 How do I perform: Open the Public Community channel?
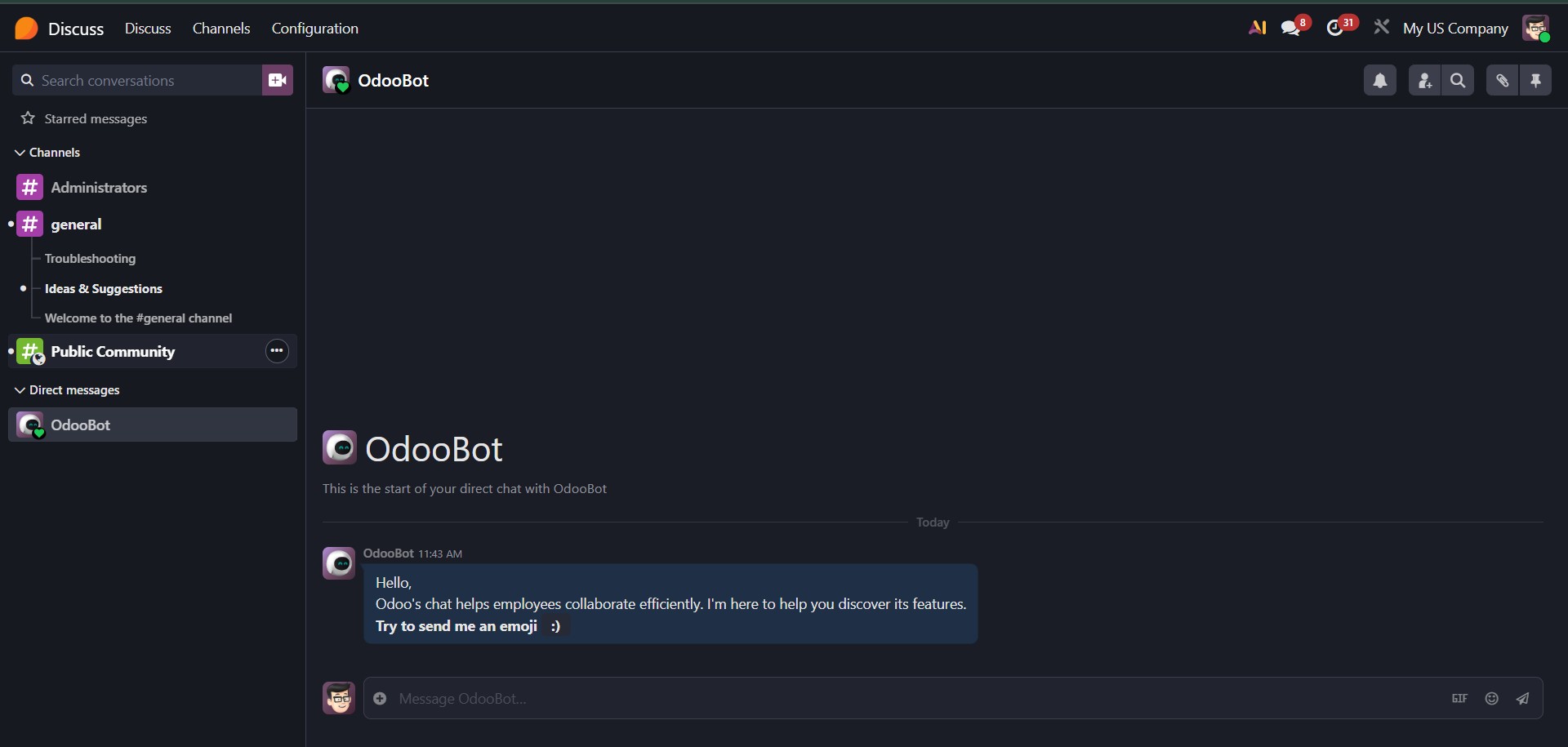[x=153, y=351]
